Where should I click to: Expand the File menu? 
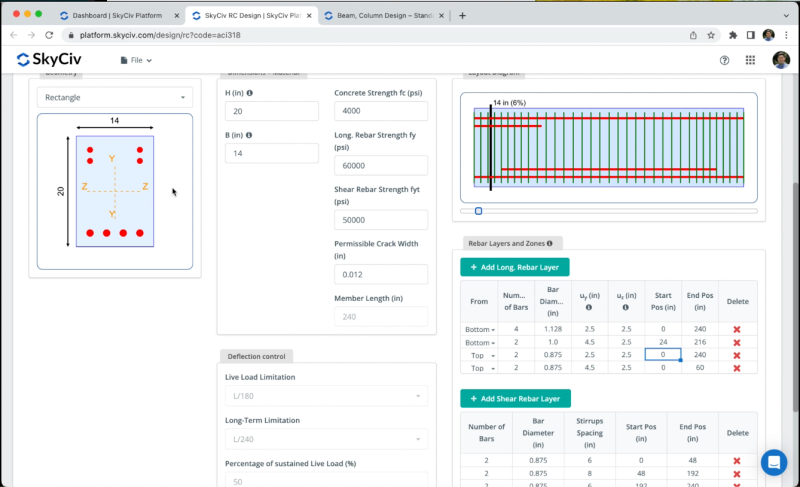[x=136, y=60]
